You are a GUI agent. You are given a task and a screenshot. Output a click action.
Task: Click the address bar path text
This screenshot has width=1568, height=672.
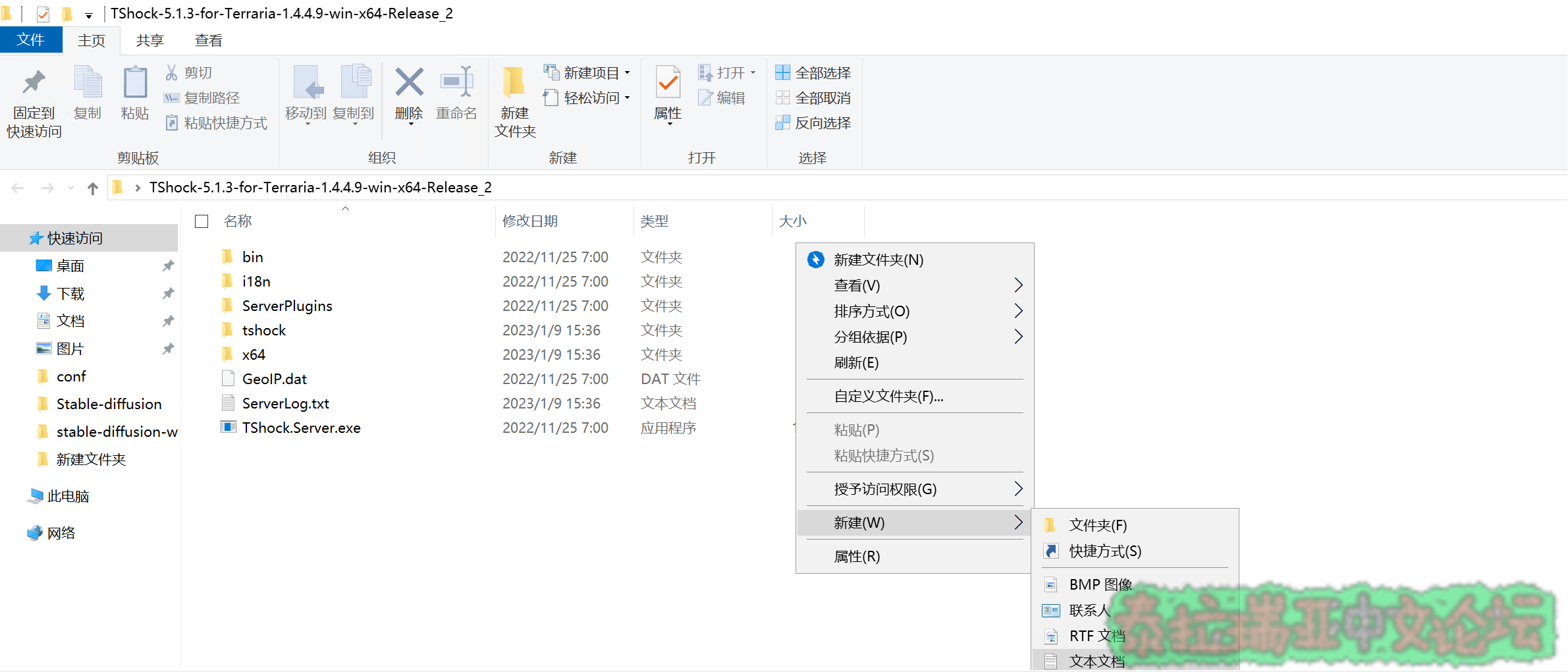pos(321,188)
